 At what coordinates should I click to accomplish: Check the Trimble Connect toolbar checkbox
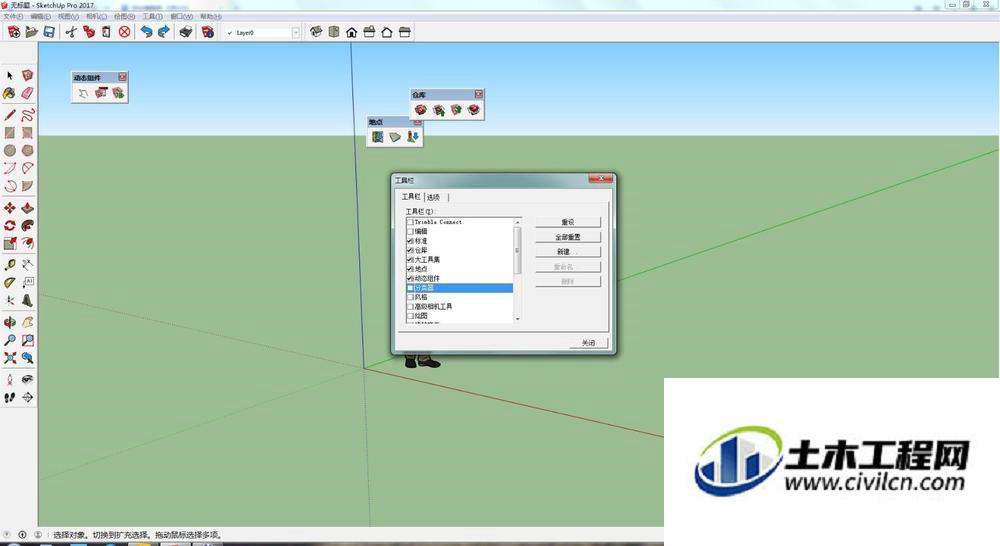tap(410, 222)
